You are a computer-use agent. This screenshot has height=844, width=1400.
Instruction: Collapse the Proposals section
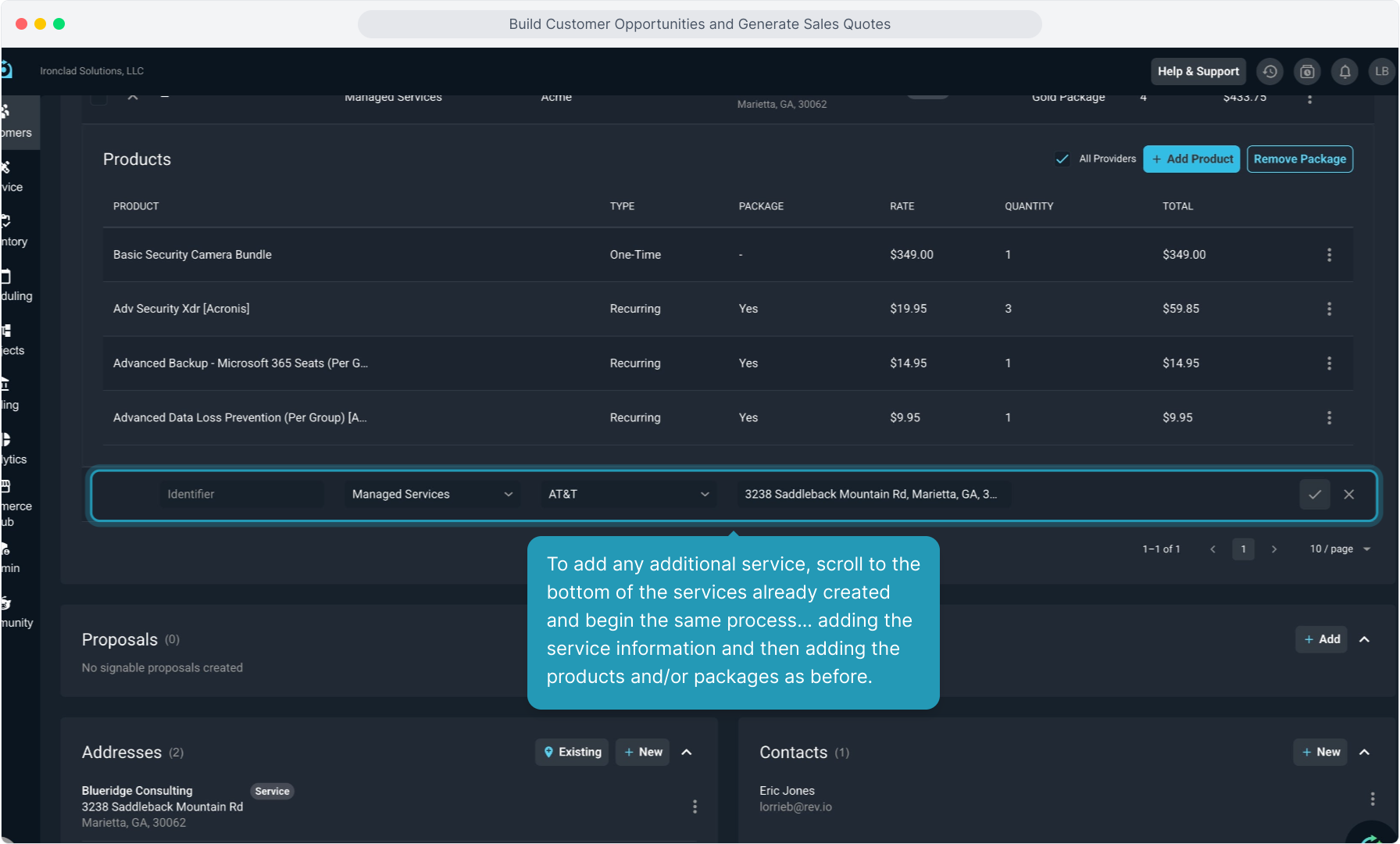[1364, 640]
